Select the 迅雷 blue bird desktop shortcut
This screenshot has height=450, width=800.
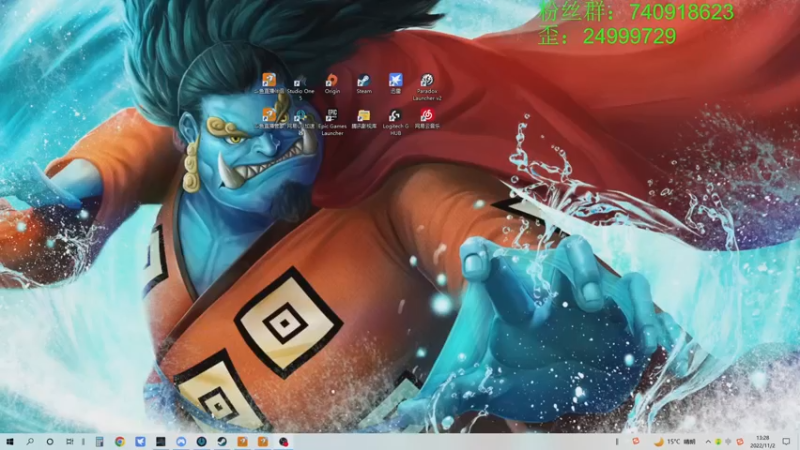coord(395,84)
